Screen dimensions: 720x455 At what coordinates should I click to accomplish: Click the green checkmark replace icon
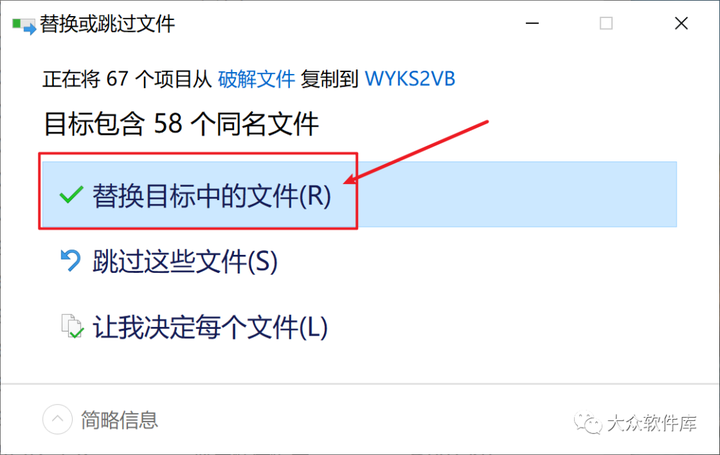(x=71, y=195)
